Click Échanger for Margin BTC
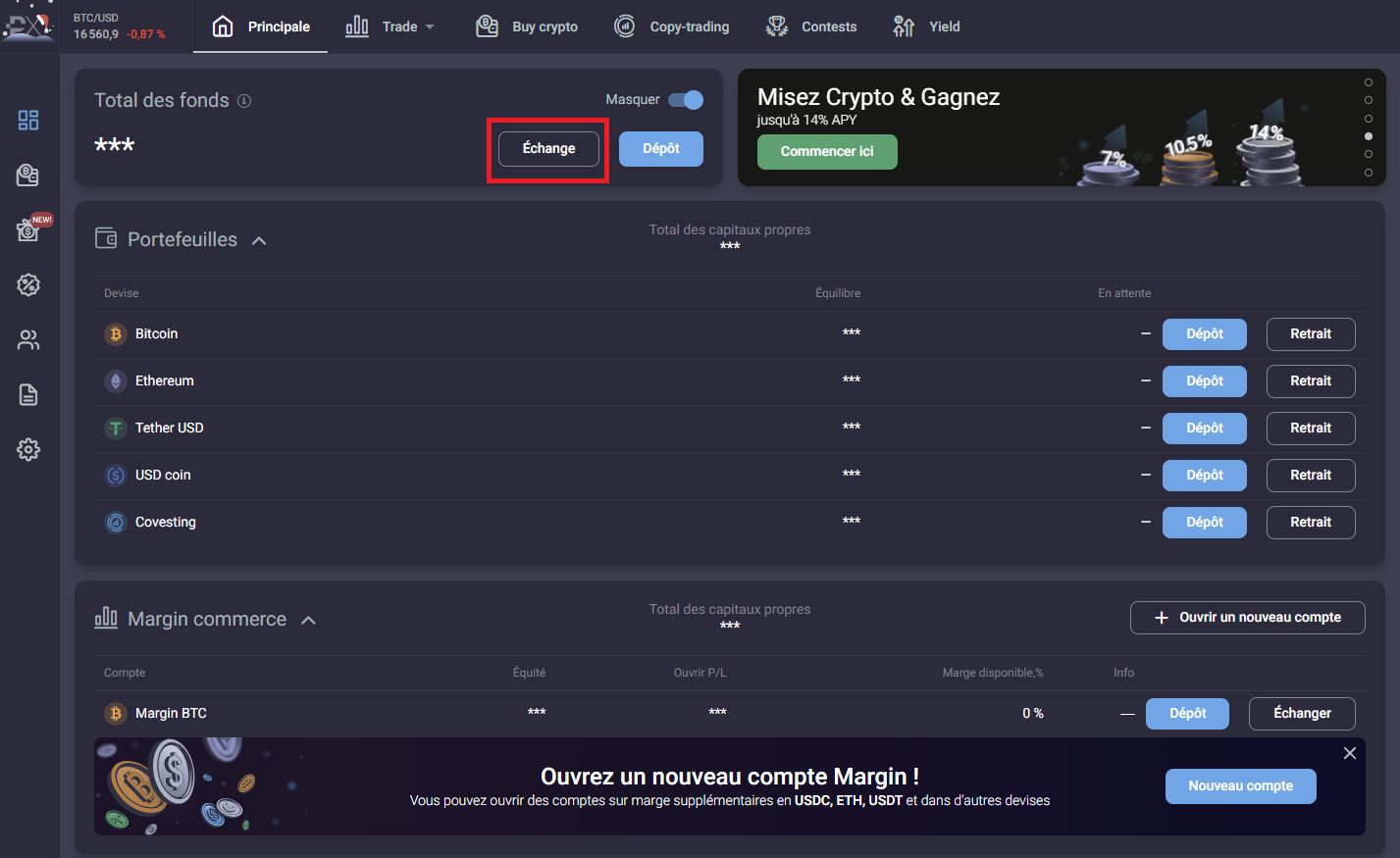This screenshot has width=1400, height=858. tap(1302, 714)
